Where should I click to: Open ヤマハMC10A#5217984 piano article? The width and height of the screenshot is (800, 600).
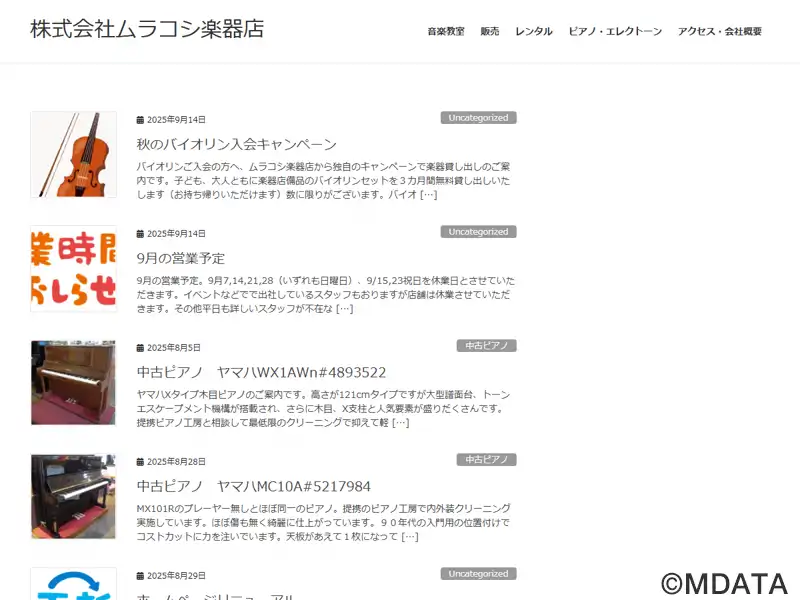(x=254, y=486)
